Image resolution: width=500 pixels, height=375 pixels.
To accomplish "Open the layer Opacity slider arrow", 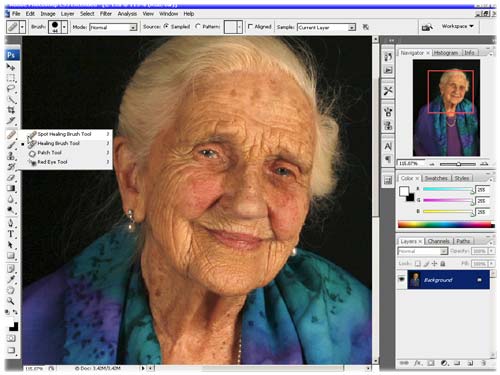I will click(x=491, y=251).
